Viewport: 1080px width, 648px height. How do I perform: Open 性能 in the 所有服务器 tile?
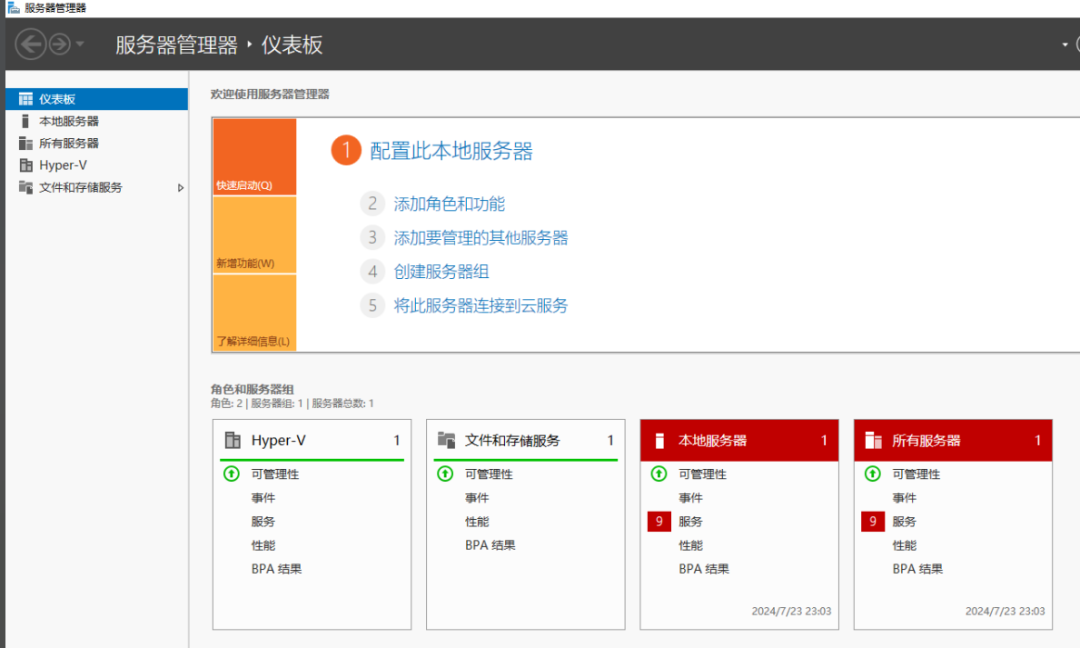click(x=904, y=545)
